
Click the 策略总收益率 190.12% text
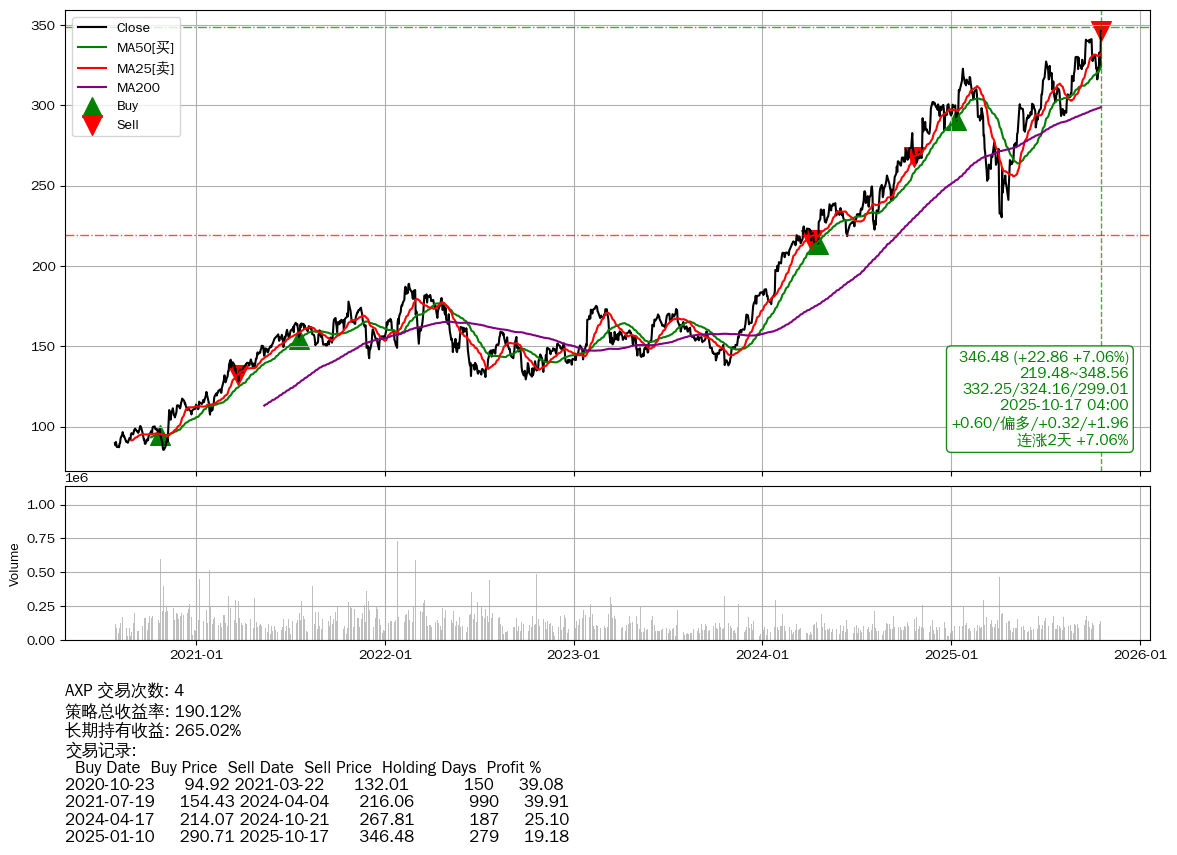click(153, 711)
